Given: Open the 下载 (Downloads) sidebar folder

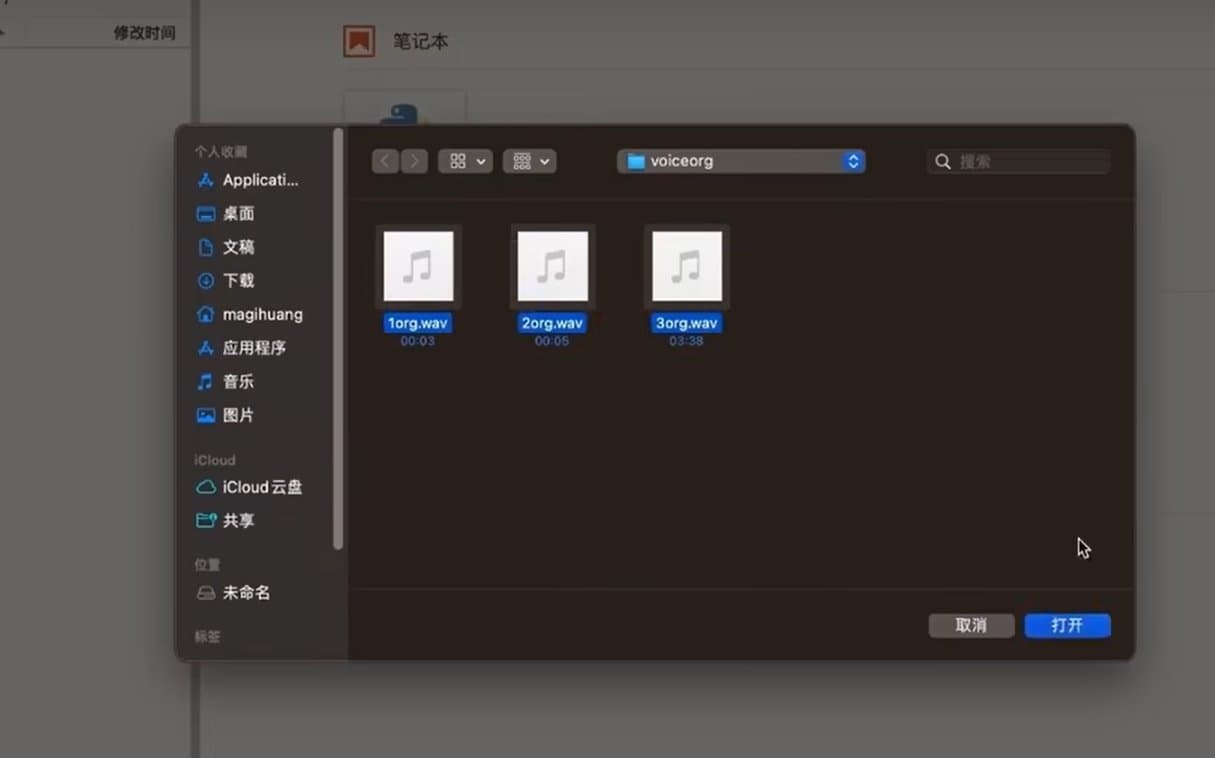Looking at the screenshot, I should pyautogui.click(x=238, y=281).
